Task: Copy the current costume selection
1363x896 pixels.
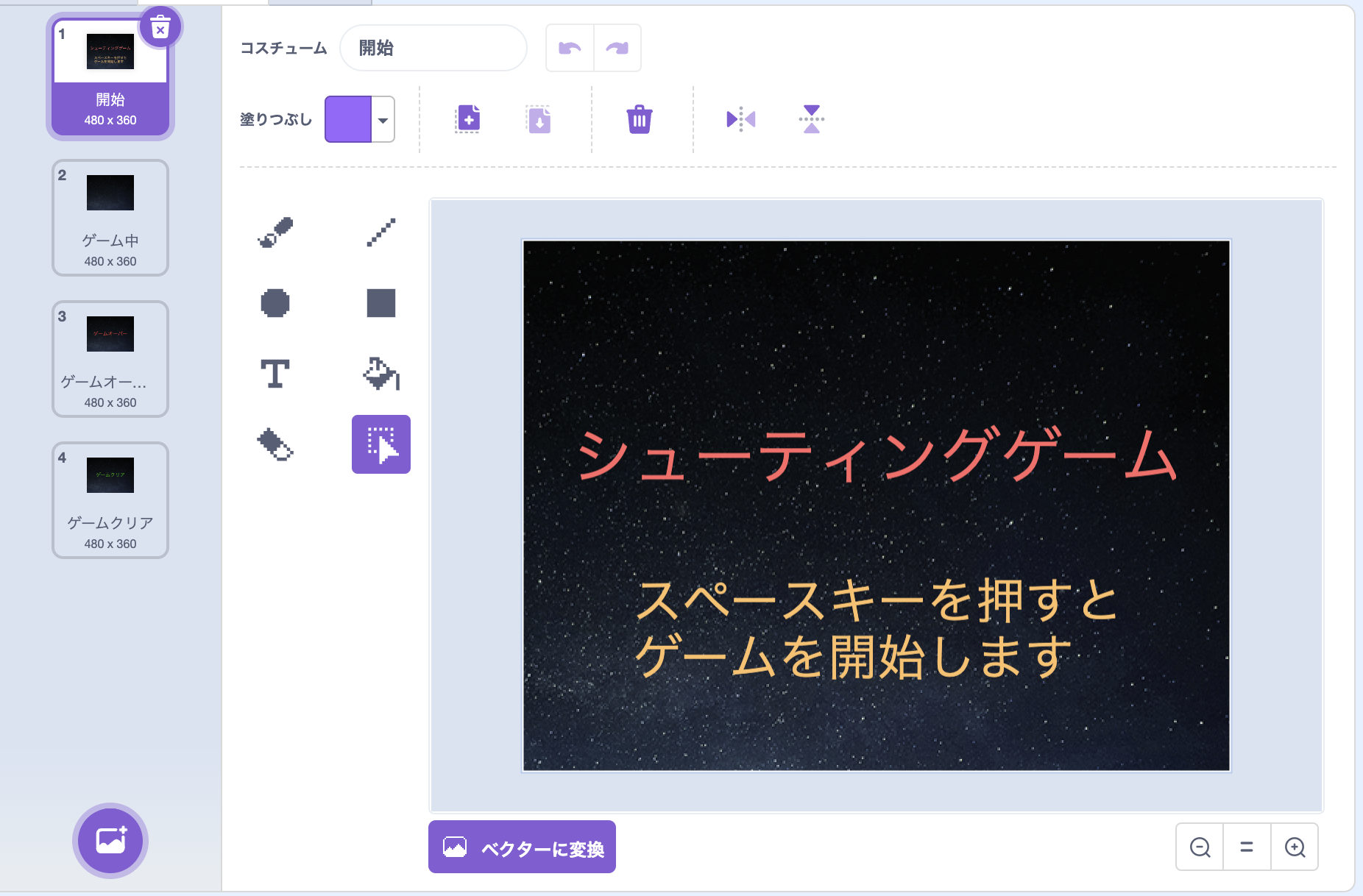Action: 468,118
